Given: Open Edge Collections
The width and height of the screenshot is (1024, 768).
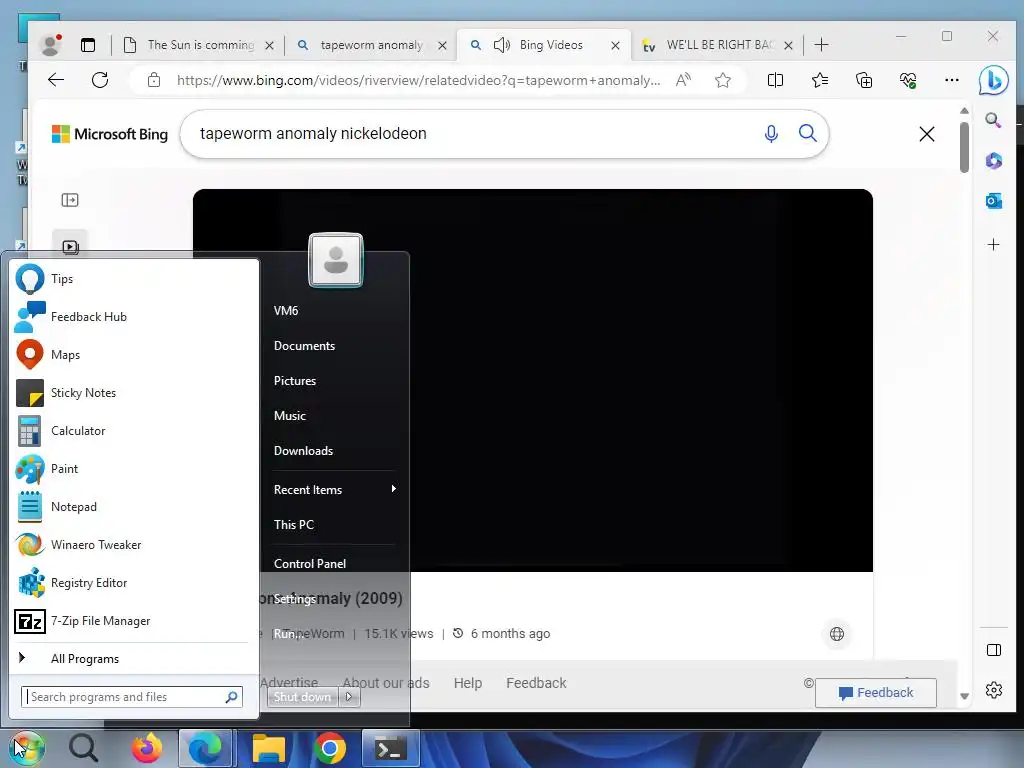Looking at the screenshot, I should 864,80.
